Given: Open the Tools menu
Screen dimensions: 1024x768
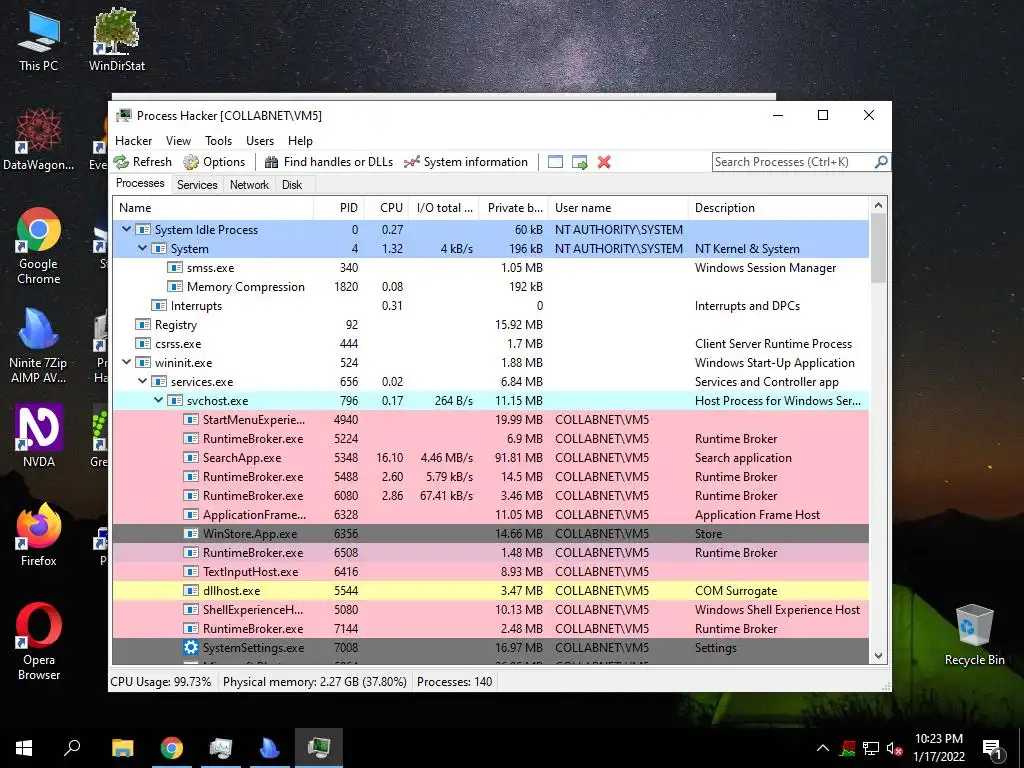Looking at the screenshot, I should 218,140.
